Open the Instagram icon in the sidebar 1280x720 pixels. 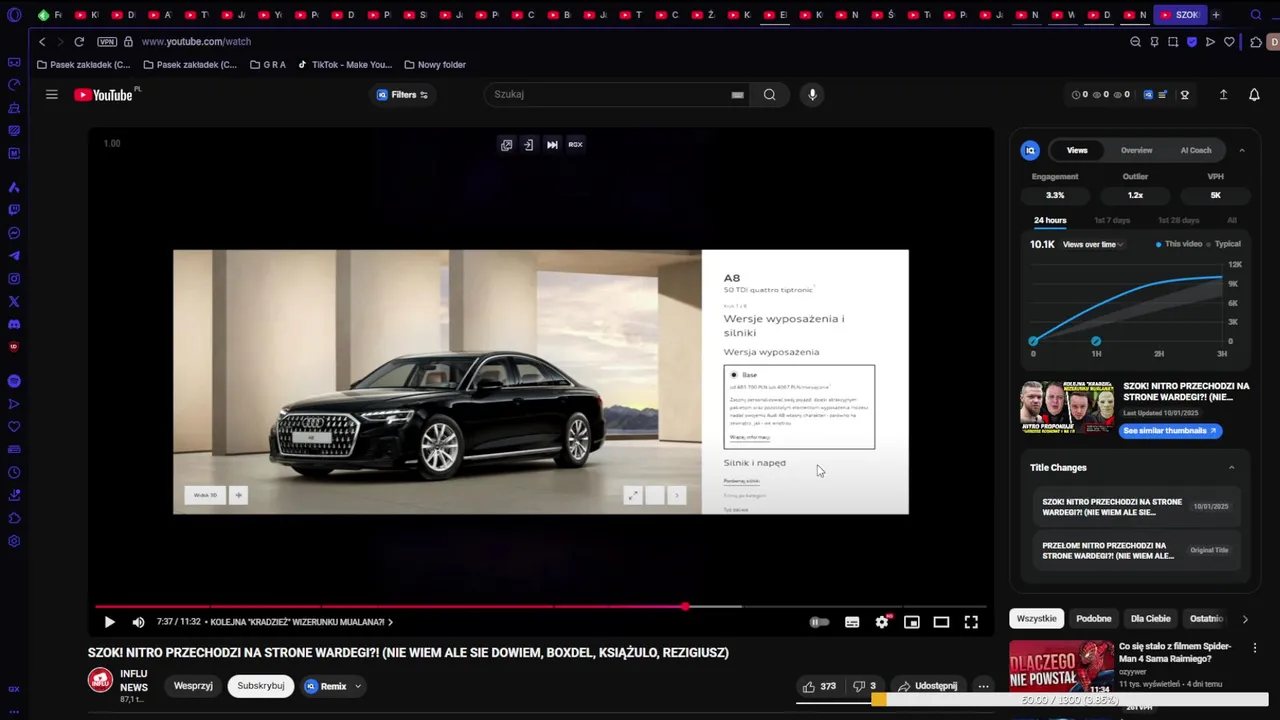[14, 279]
